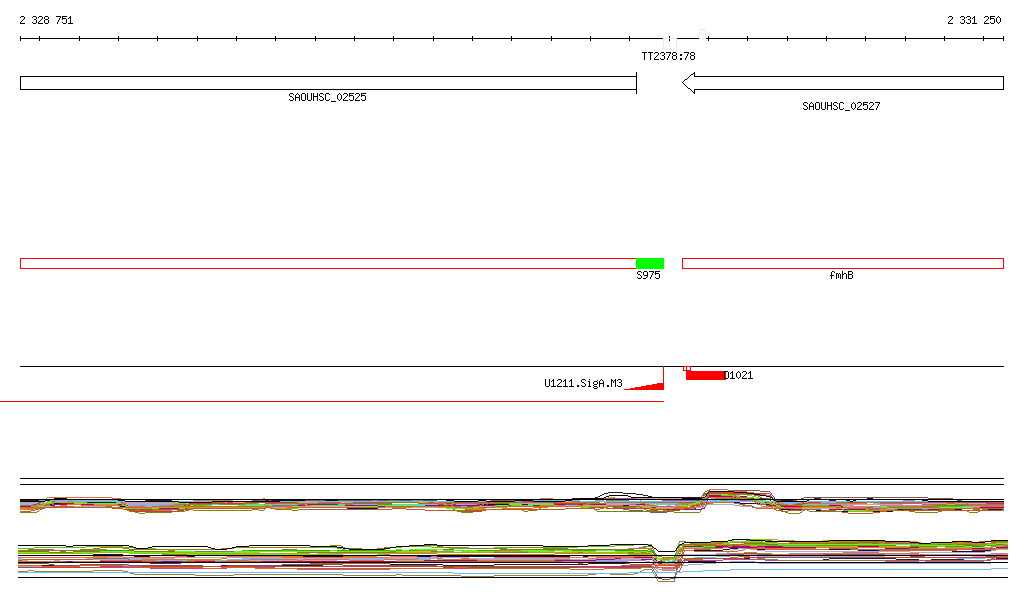Click the start coordinate 2 328 751
Screen dimensions: 1024x611
pos(46,20)
